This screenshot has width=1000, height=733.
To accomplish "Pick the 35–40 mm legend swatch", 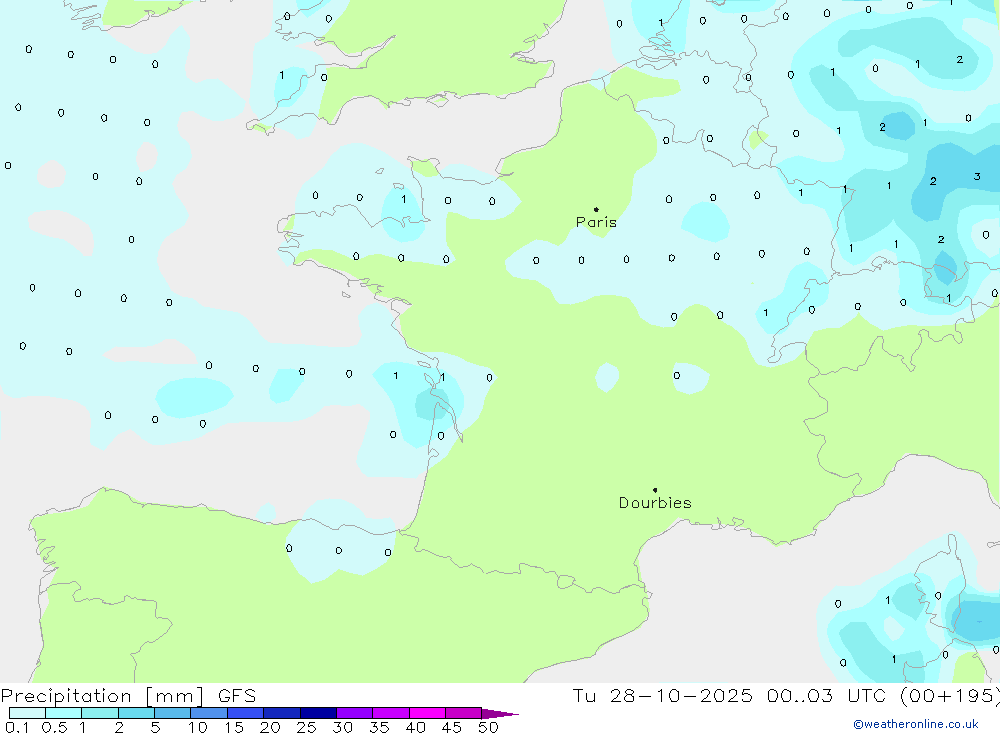I will pos(390,713).
